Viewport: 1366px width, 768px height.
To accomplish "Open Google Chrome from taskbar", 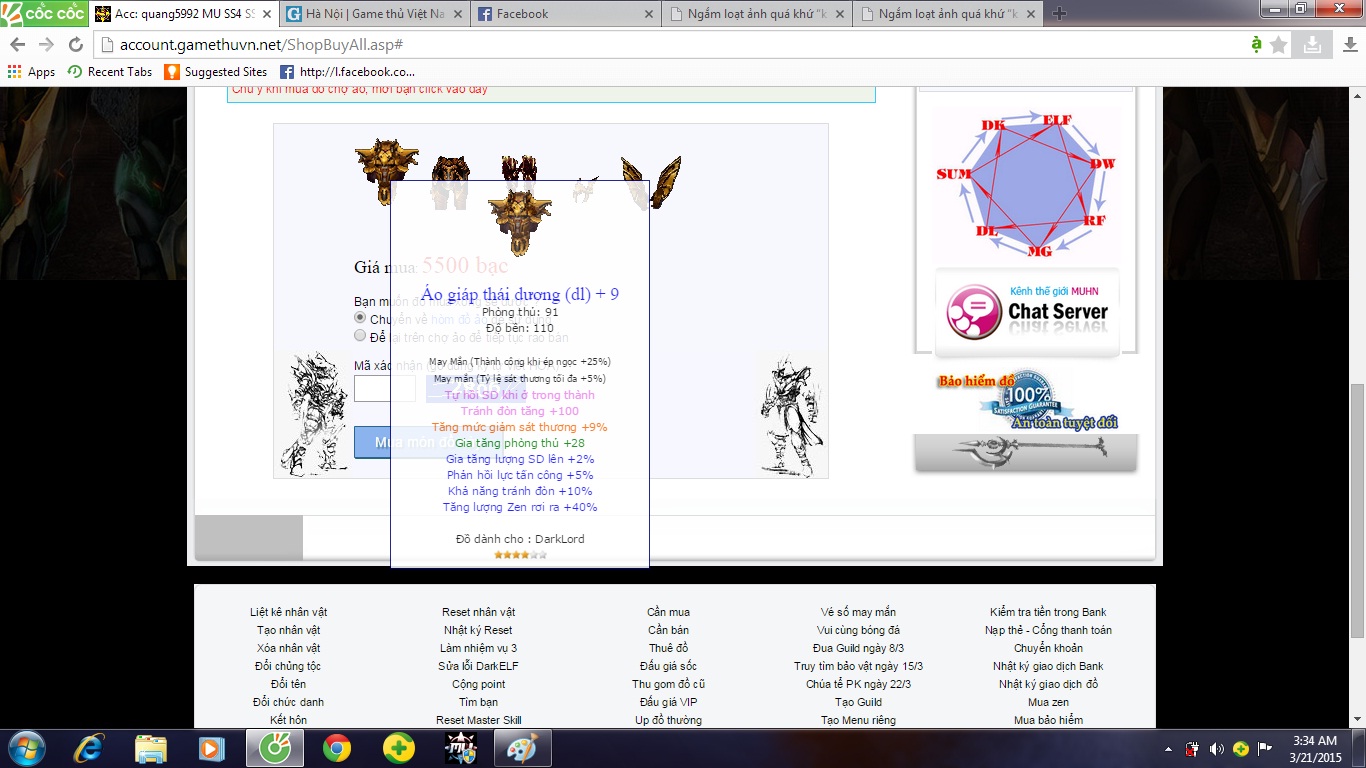I will pyautogui.click(x=337, y=749).
